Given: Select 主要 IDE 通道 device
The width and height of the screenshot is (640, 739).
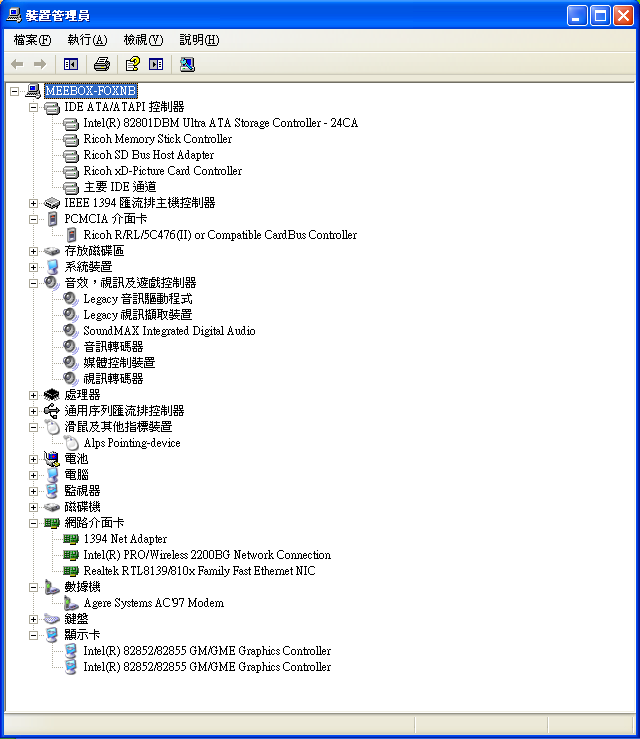Looking at the screenshot, I should coord(120,187).
